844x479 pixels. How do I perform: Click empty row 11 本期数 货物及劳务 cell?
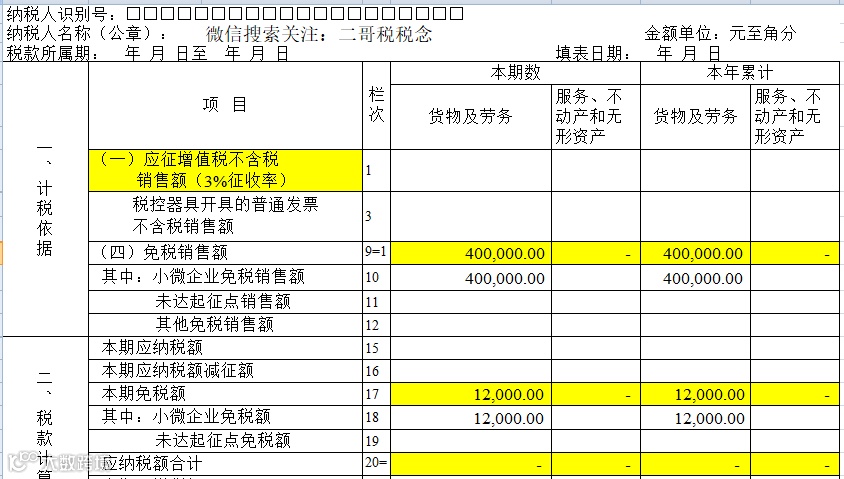pyautogui.click(x=471, y=302)
